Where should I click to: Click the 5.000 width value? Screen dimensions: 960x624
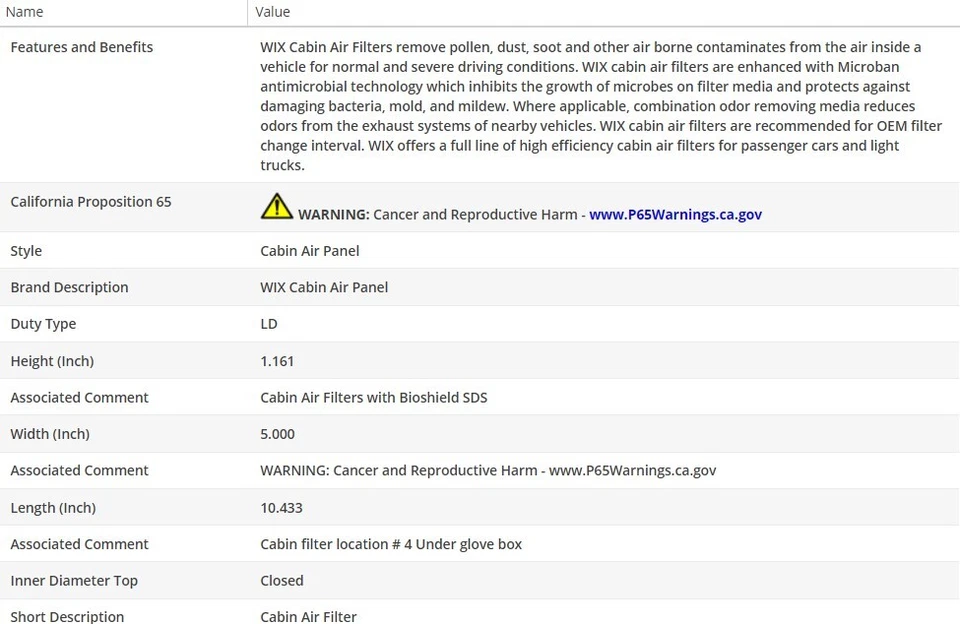point(277,434)
